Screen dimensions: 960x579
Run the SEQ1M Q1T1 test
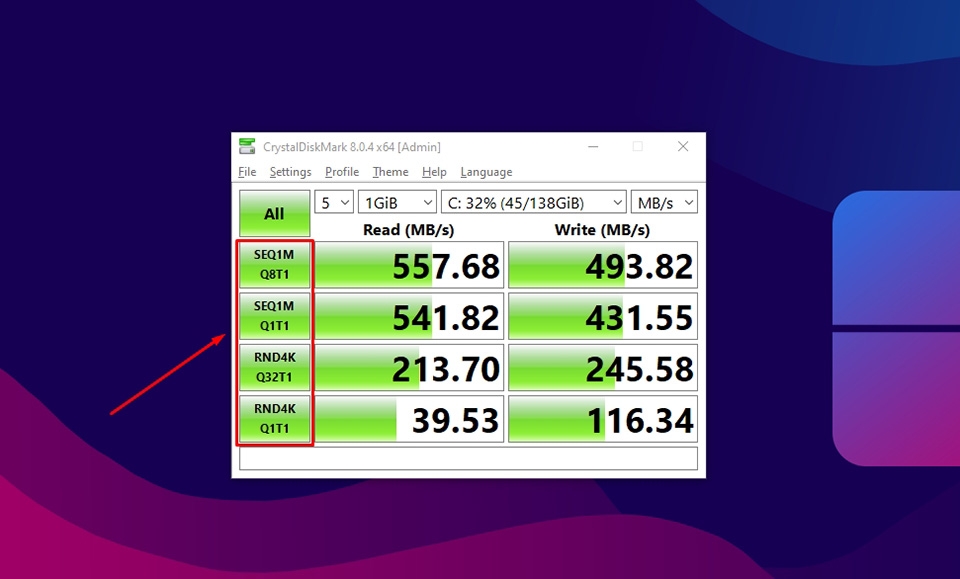(x=274, y=315)
